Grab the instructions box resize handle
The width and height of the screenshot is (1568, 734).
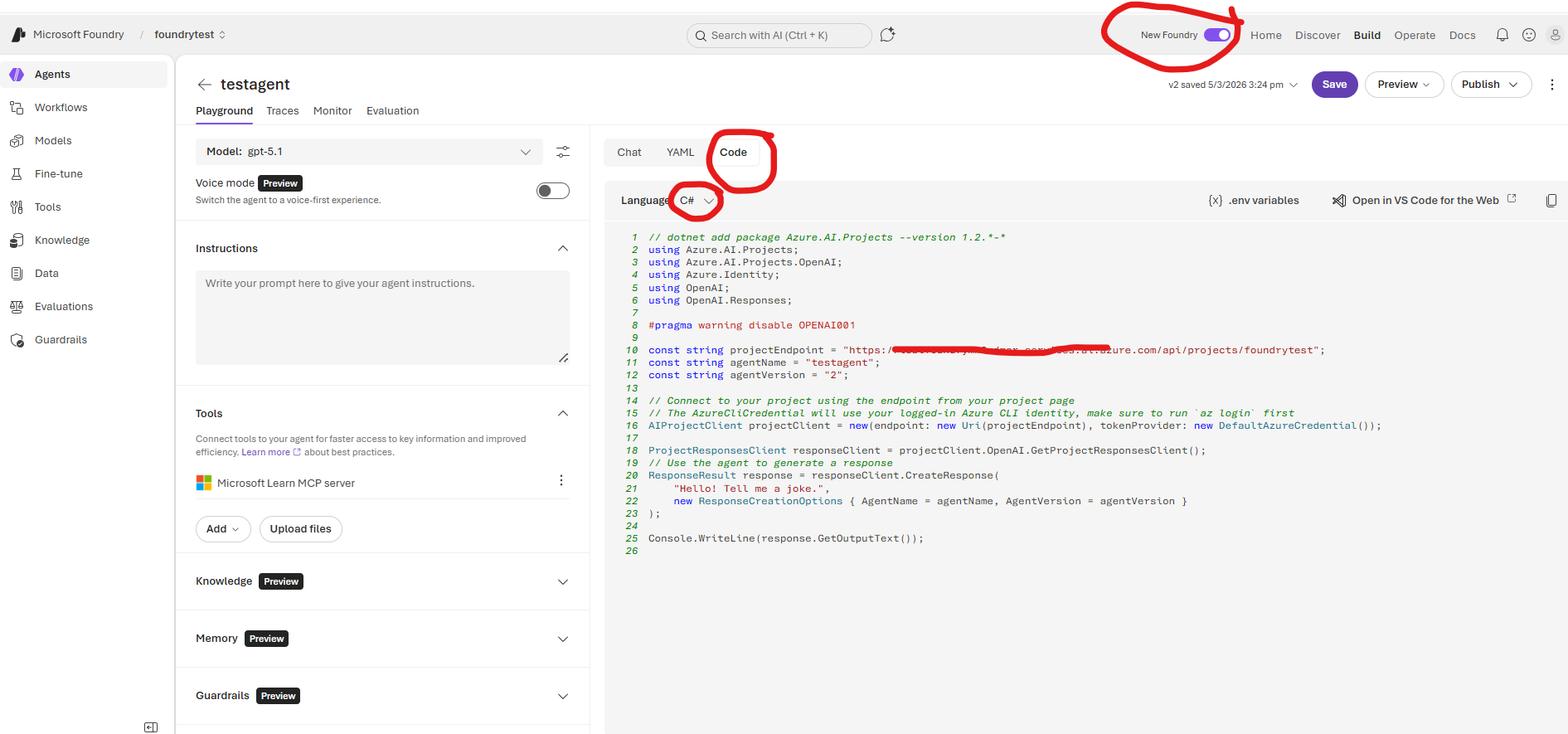pyautogui.click(x=563, y=358)
